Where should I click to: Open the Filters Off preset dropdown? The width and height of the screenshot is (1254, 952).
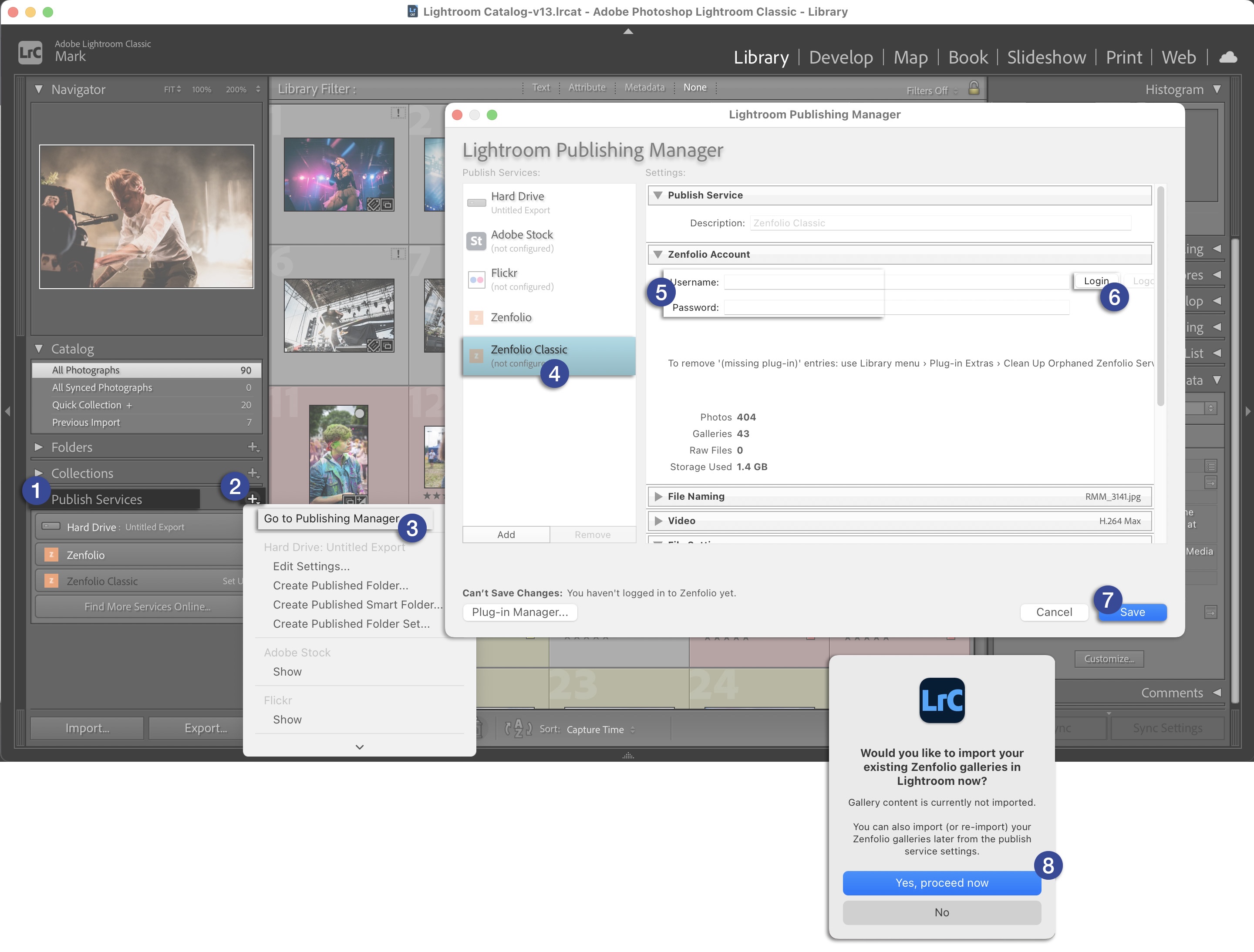932,91
